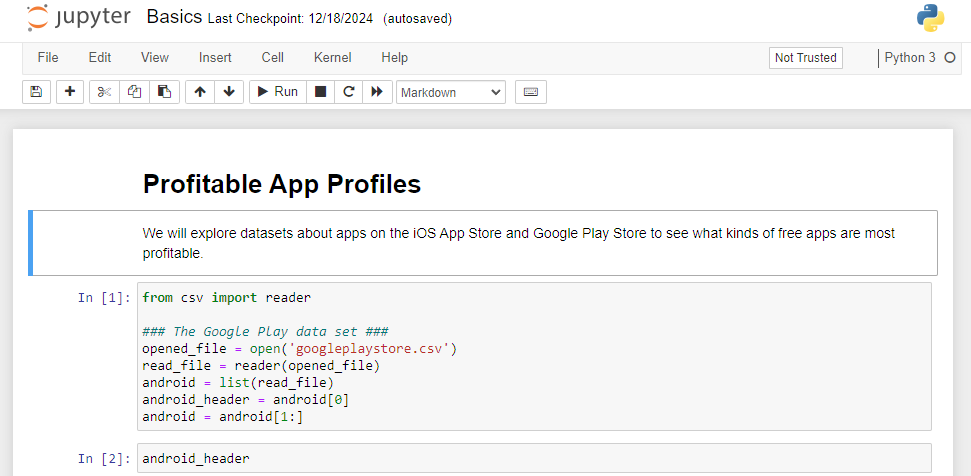This screenshot has height=476, width=971.
Task: Interrupt the kernel with stop icon
Action: coord(320,92)
